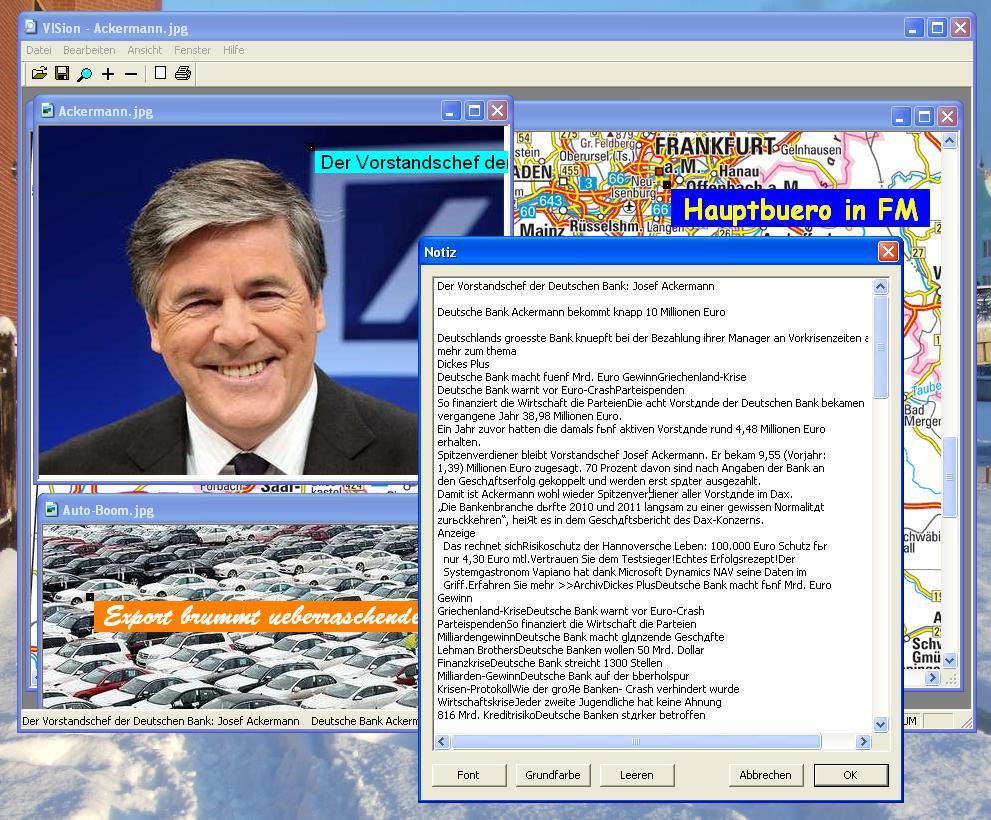The width and height of the screenshot is (991, 820).
Task: Click the Notiz text scroll-left arrow
Action: (442, 742)
